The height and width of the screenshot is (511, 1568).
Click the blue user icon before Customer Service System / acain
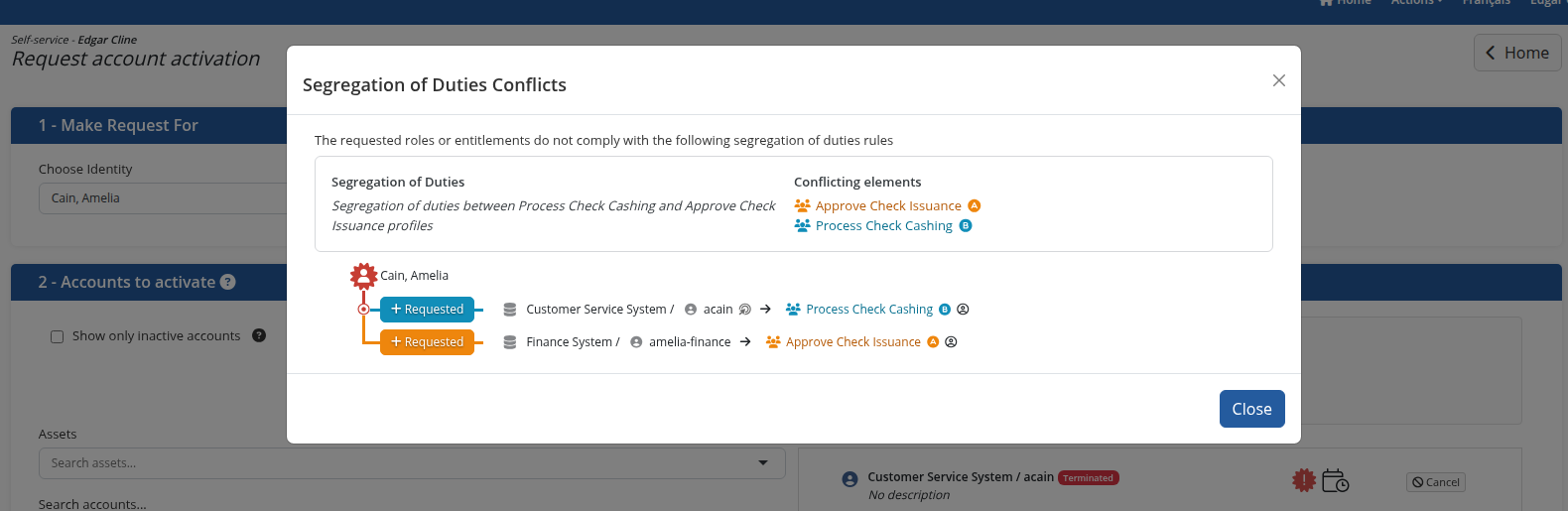click(849, 479)
